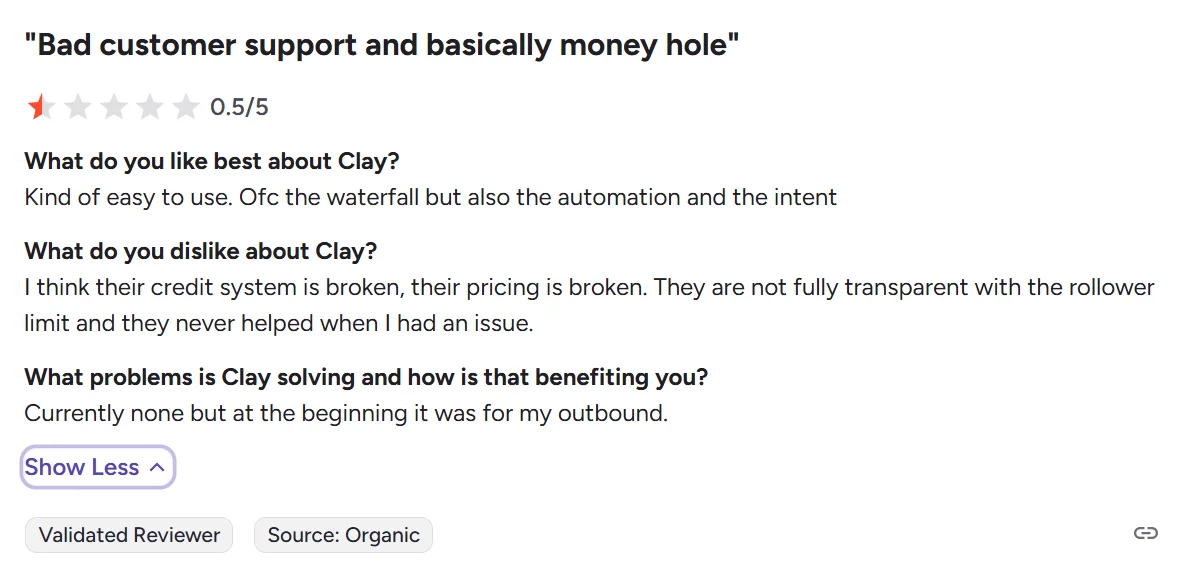
Task: Copy the review permalink using the chain-link icon
Action: point(1145,533)
